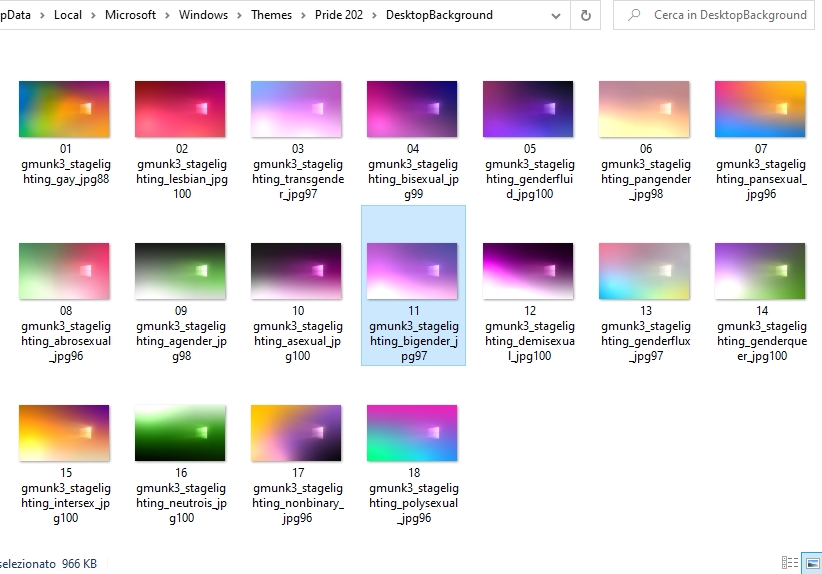Screen dimensions: 822x574
Task: Select the 09 agender wallpaper thumbnail
Action: coord(180,271)
